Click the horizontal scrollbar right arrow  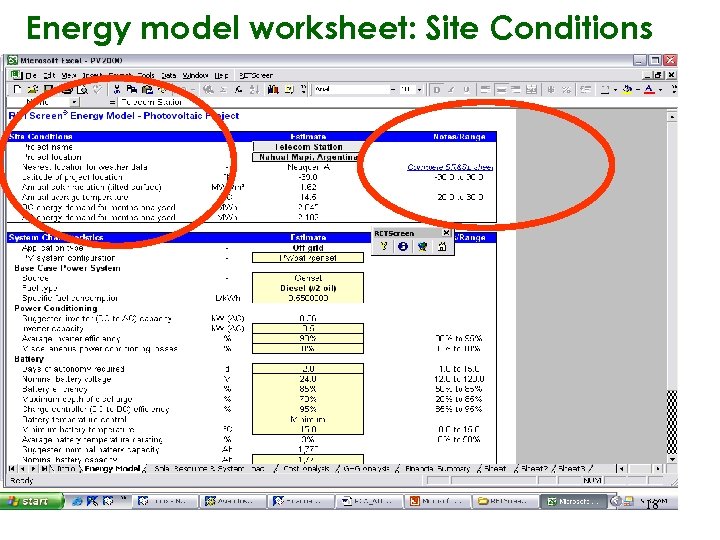click(x=658, y=469)
